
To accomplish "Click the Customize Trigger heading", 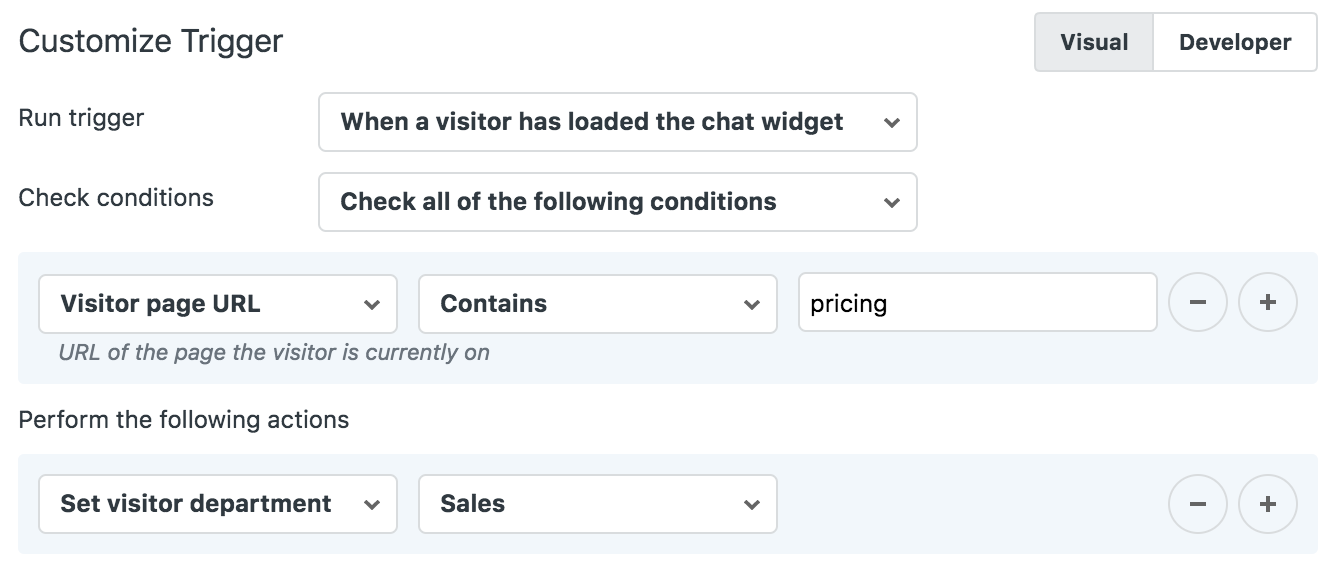I will pos(151,42).
